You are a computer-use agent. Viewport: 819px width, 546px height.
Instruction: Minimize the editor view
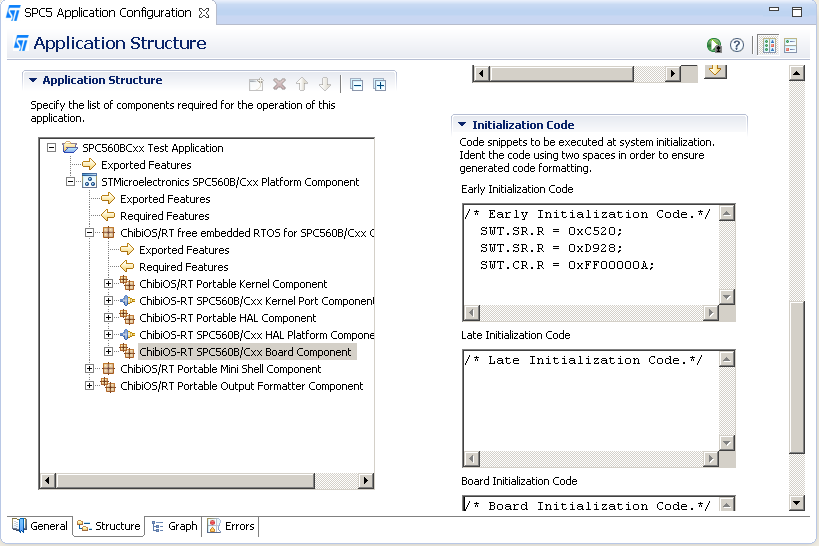pos(774,9)
